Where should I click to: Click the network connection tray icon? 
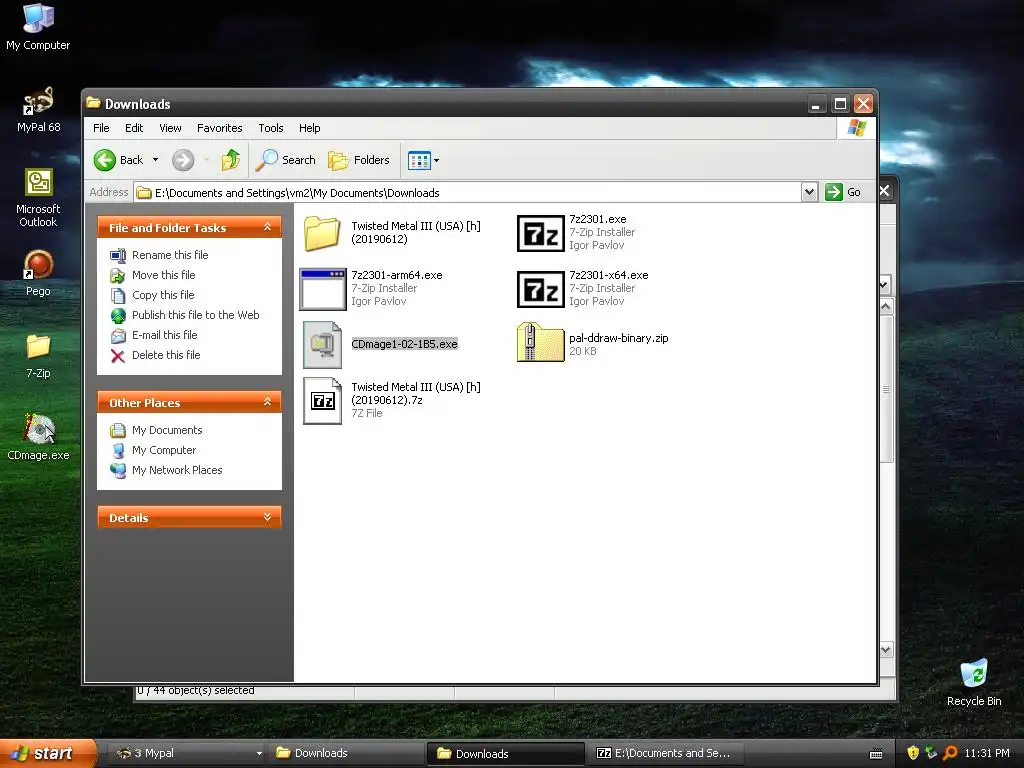[931, 753]
